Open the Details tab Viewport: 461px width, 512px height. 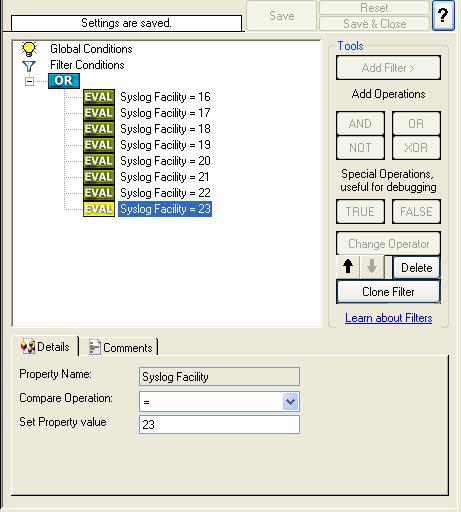tap(45, 347)
